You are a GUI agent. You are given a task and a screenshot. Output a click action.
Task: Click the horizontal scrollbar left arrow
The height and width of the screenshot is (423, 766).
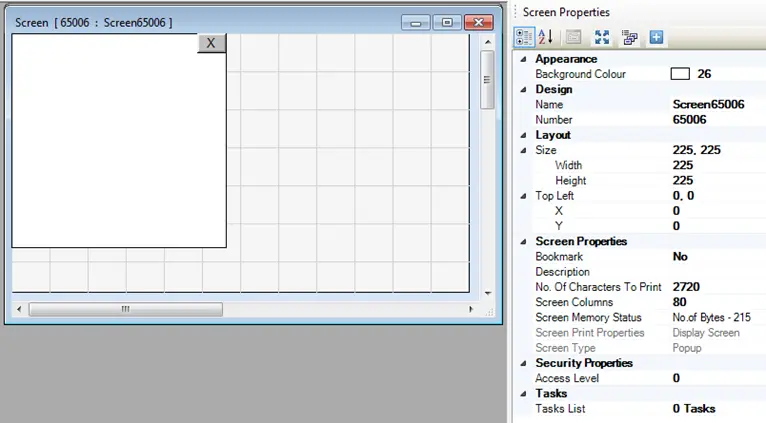(x=19, y=309)
